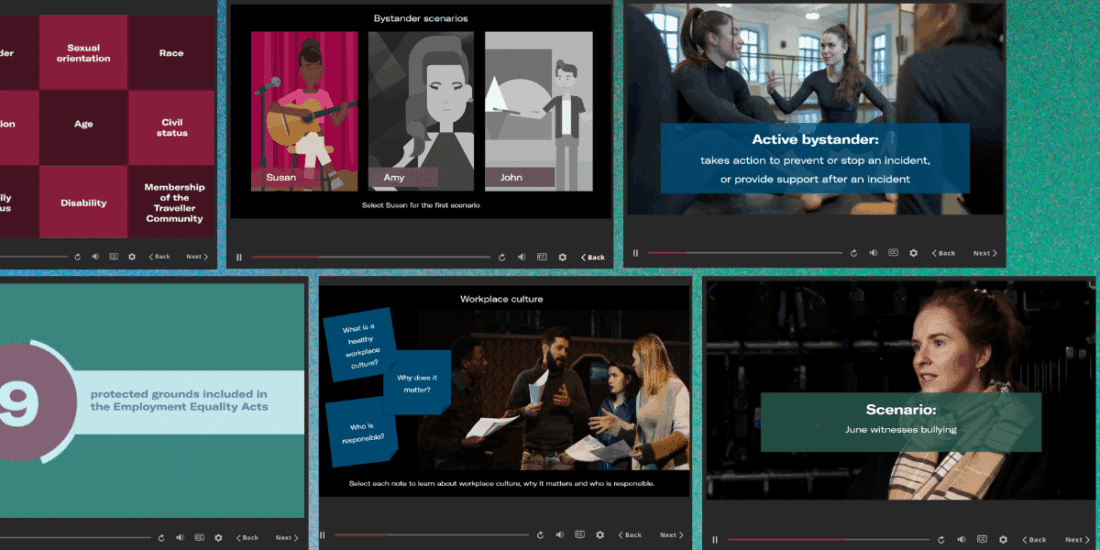Replay the Bystander scenarios slide
Image resolution: width=1100 pixels, height=550 pixels.
point(501,257)
